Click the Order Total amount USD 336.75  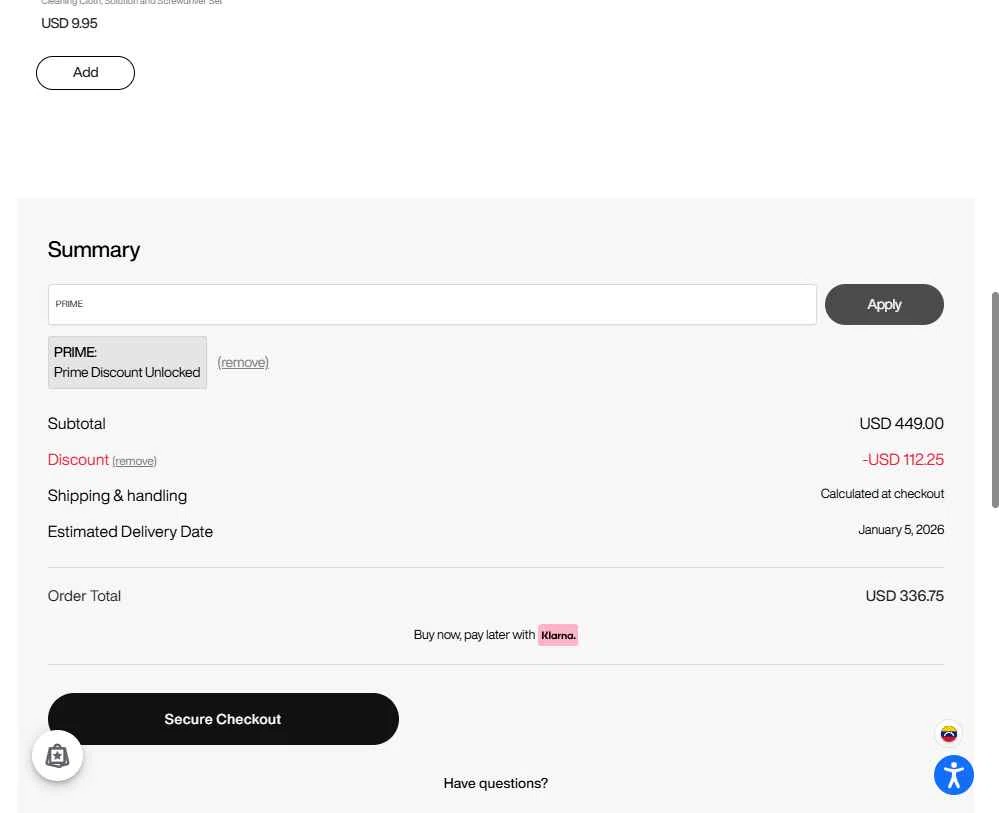tap(904, 596)
